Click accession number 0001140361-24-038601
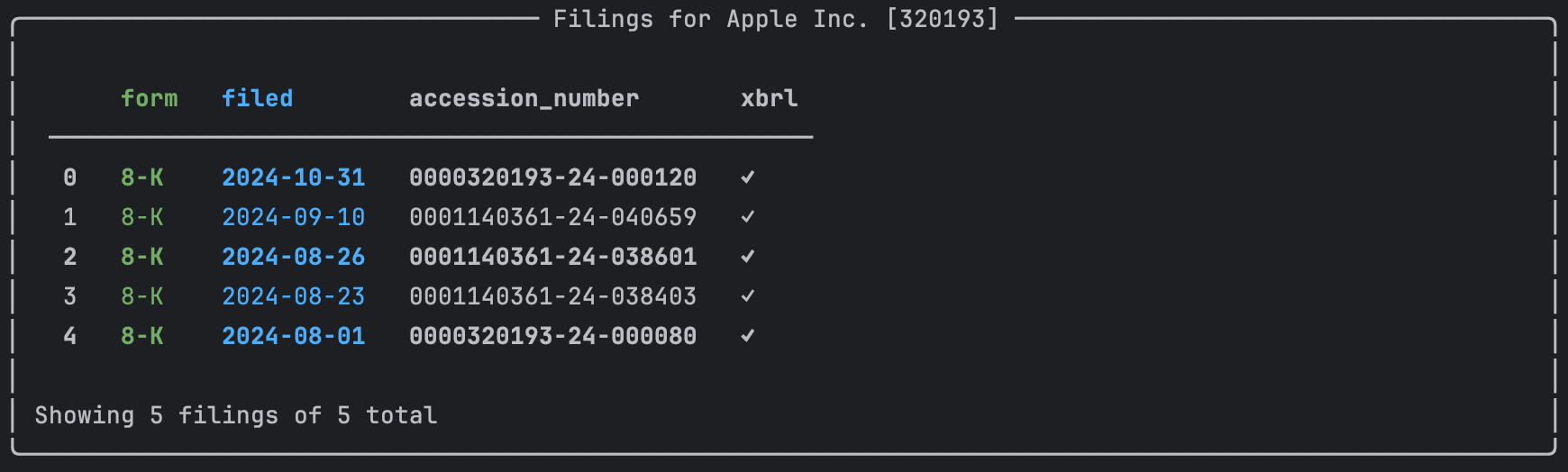This screenshot has width=1568, height=472. point(553,257)
